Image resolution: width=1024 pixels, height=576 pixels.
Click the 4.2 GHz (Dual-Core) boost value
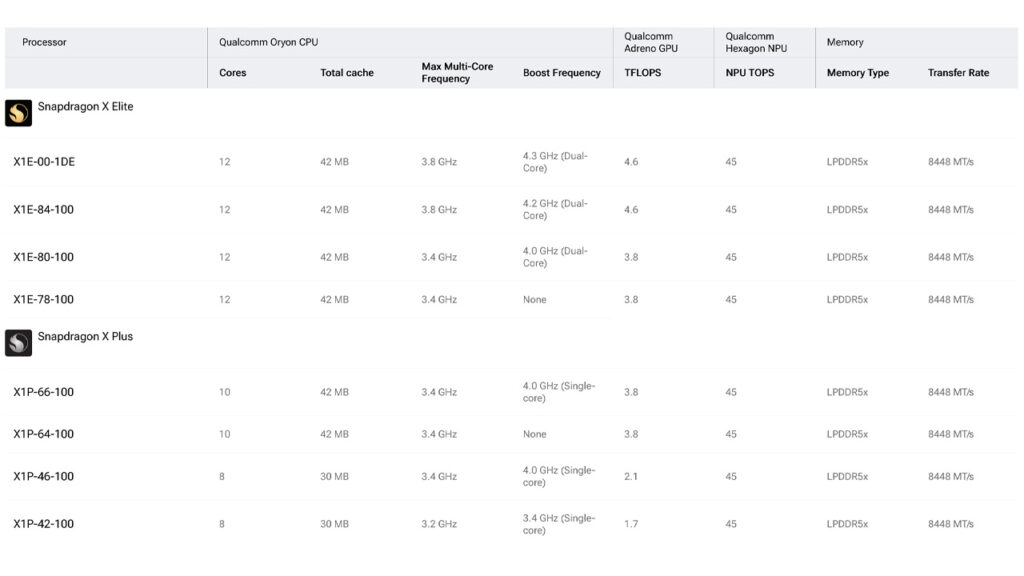pyautogui.click(x=555, y=210)
